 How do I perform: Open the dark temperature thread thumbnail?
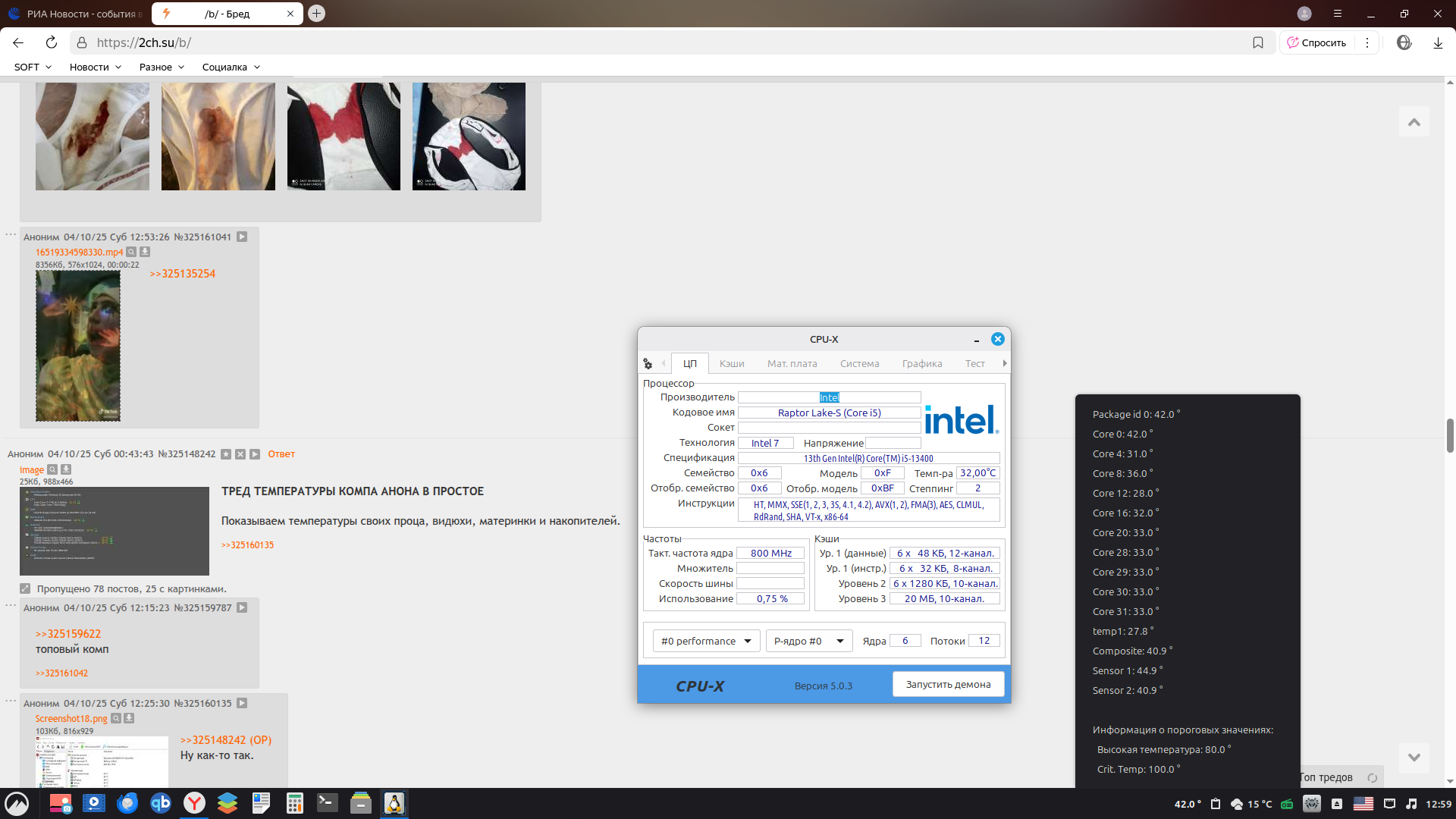pos(115,531)
